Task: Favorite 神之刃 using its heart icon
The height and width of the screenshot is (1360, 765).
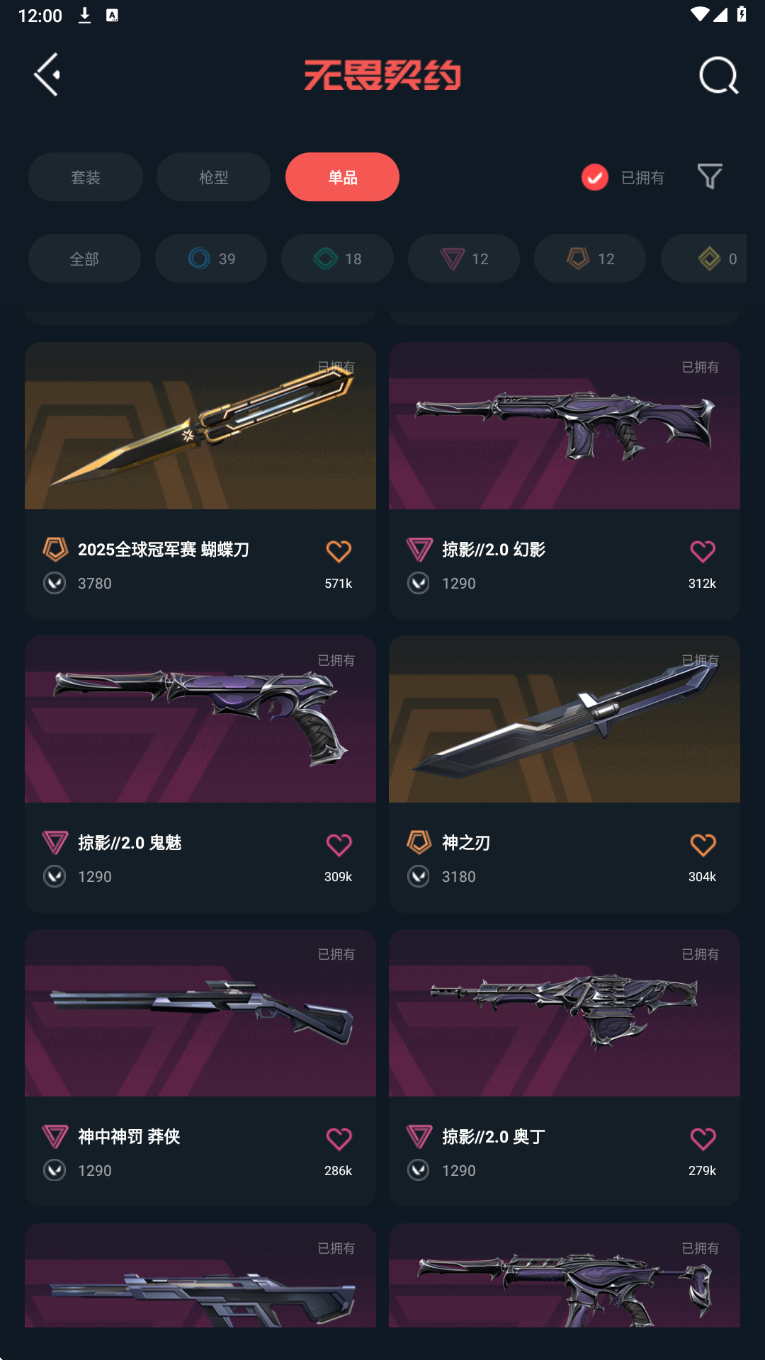Action: (702, 845)
